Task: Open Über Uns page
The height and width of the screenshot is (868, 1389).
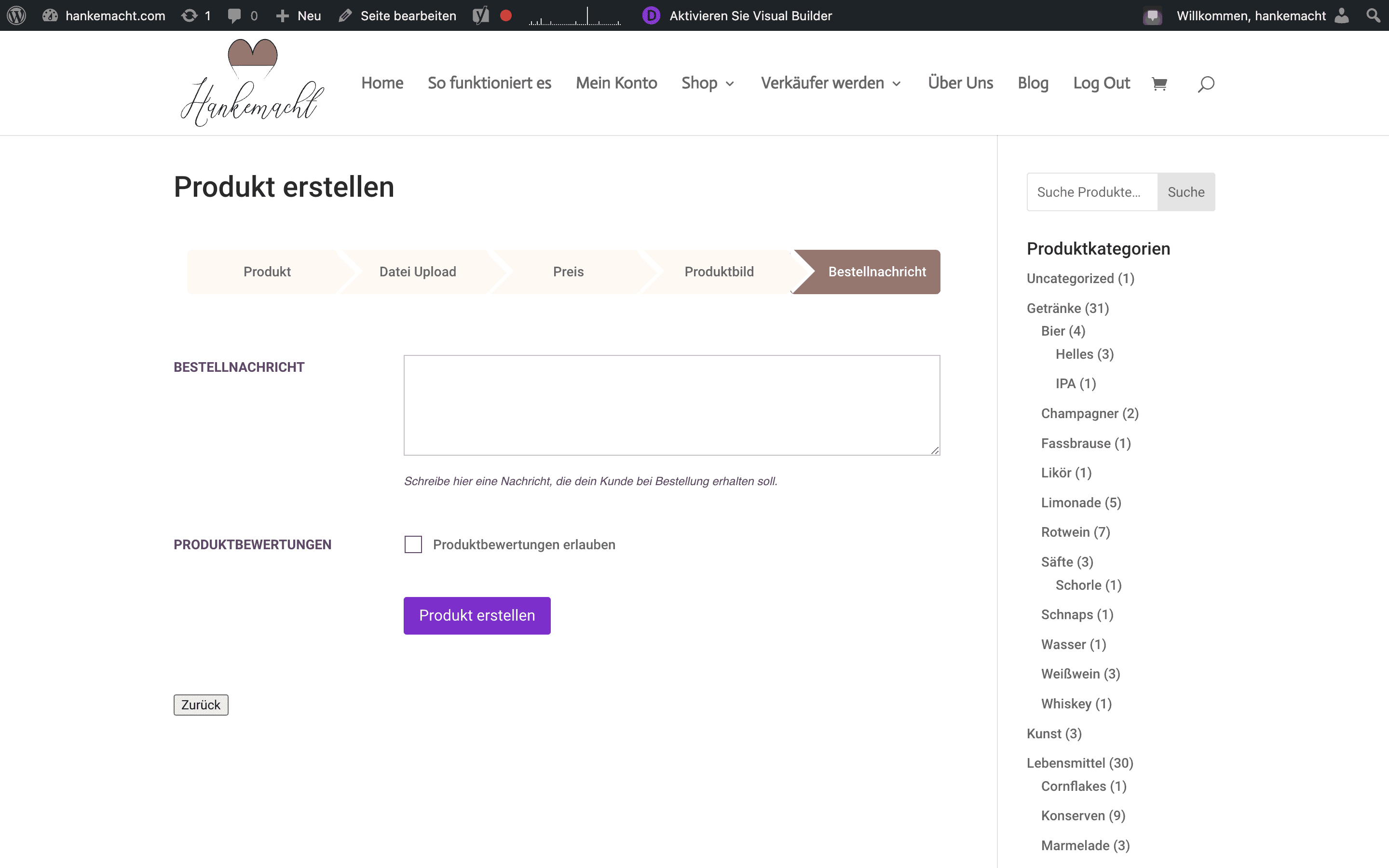Action: tap(961, 83)
